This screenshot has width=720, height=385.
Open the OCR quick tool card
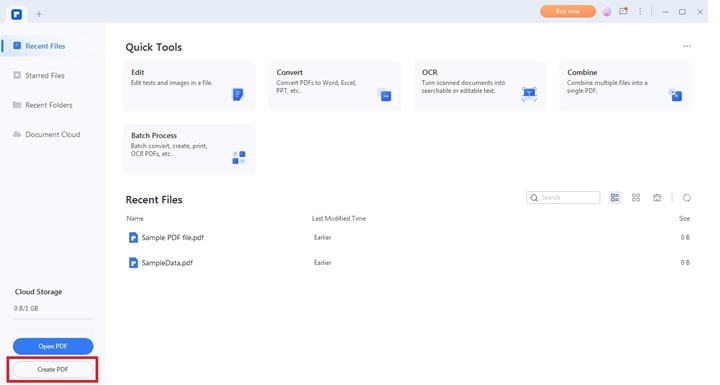coord(480,86)
